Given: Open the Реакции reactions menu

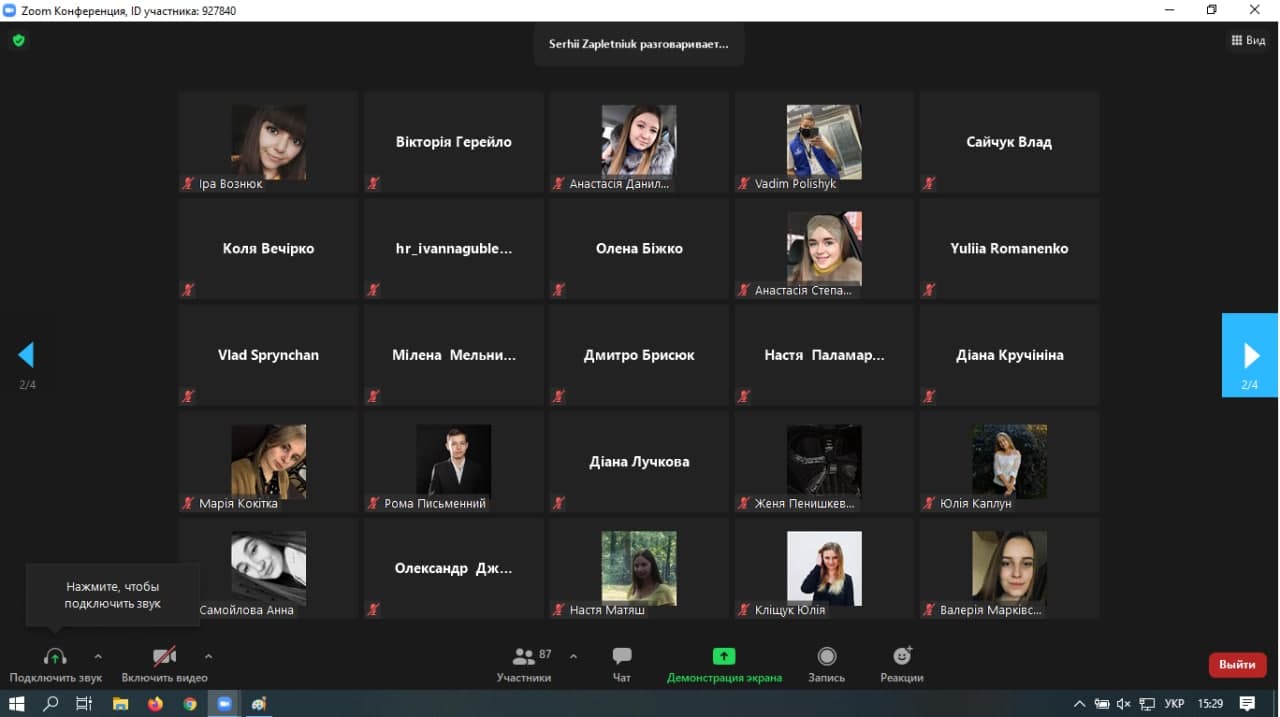Looking at the screenshot, I should [902, 657].
